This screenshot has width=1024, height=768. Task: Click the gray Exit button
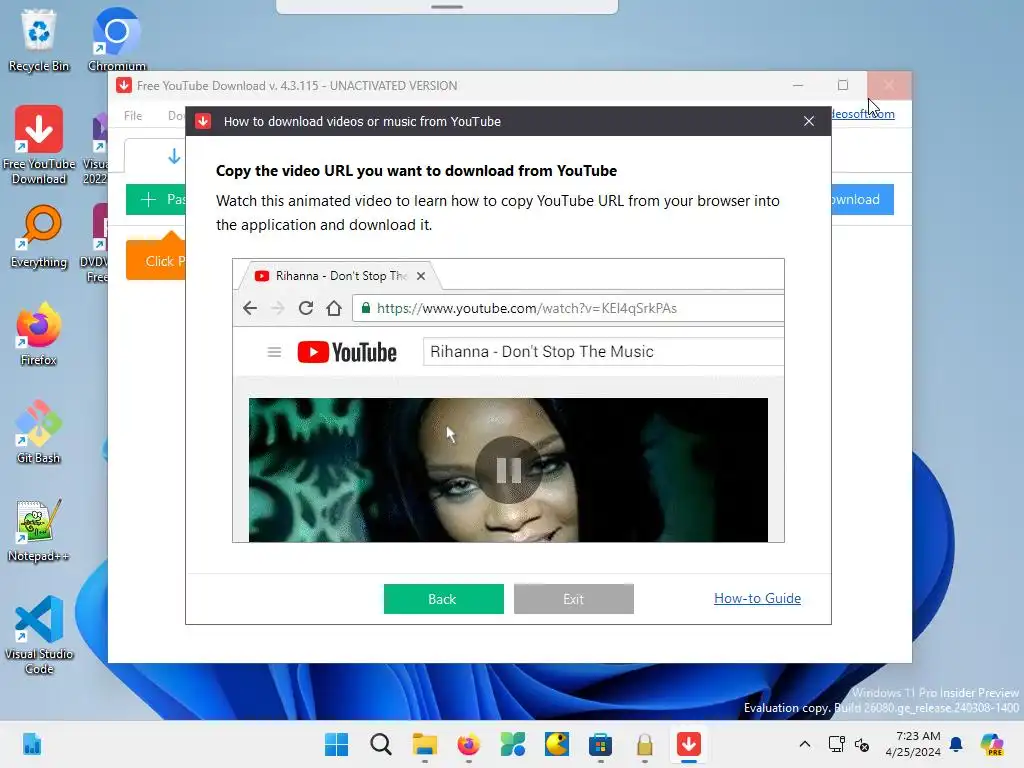573,599
